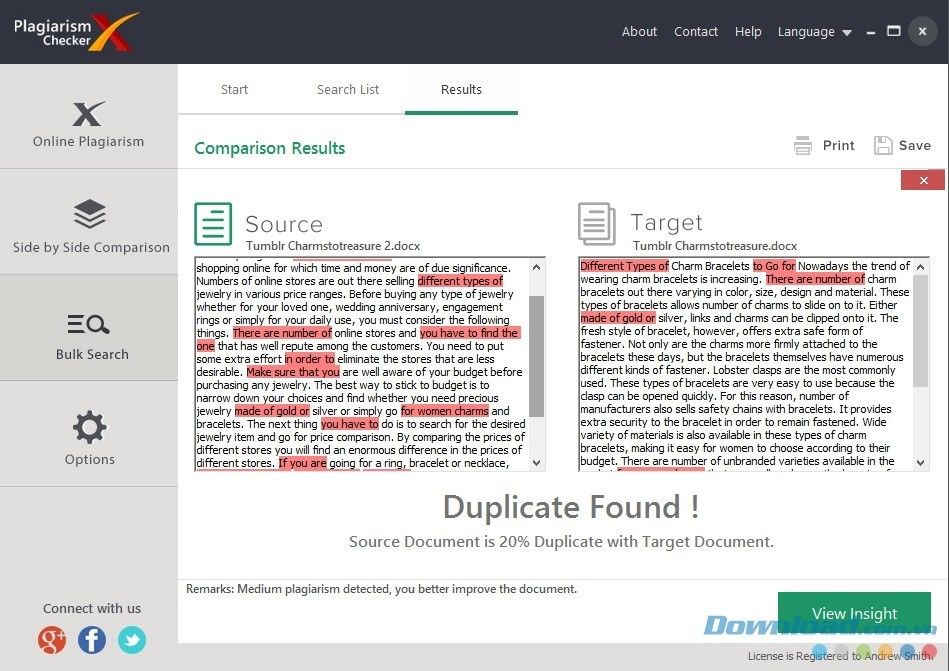
Task: Select the Side by Side Comparison icon
Action: (90, 214)
